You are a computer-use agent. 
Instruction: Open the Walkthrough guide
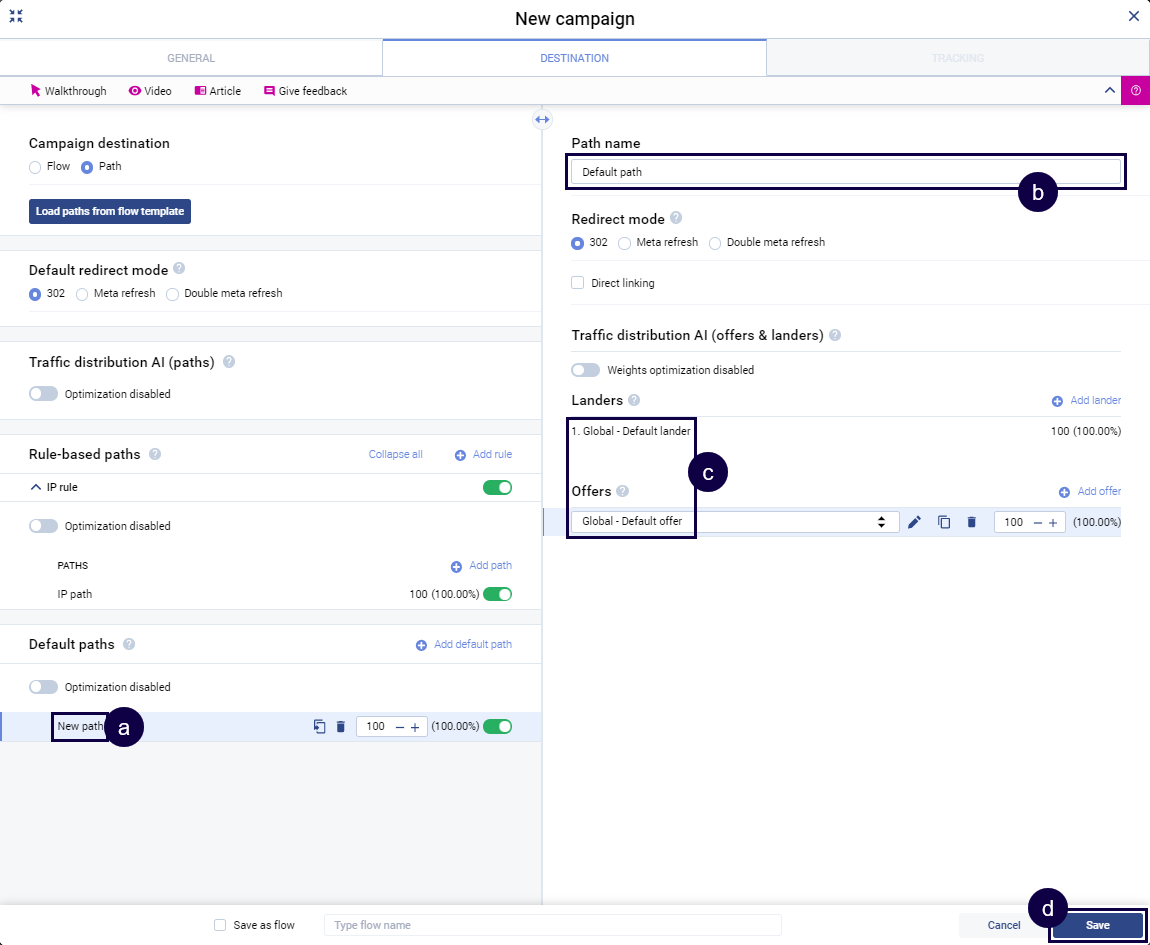click(x=68, y=91)
